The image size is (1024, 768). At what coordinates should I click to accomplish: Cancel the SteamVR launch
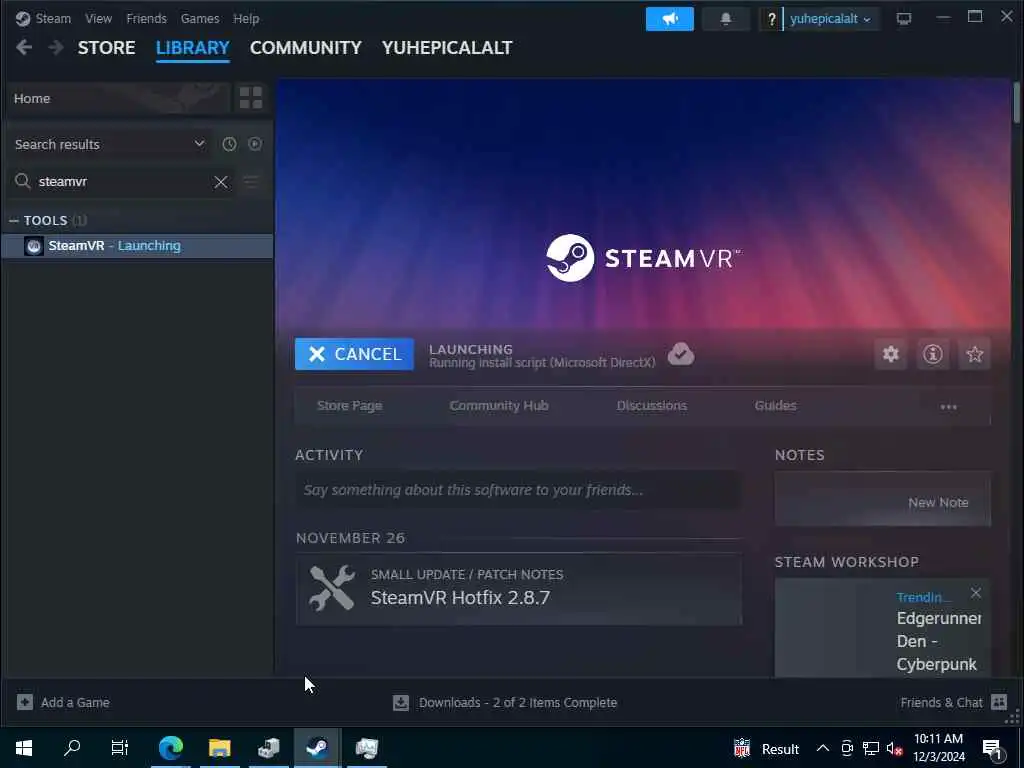(x=354, y=354)
